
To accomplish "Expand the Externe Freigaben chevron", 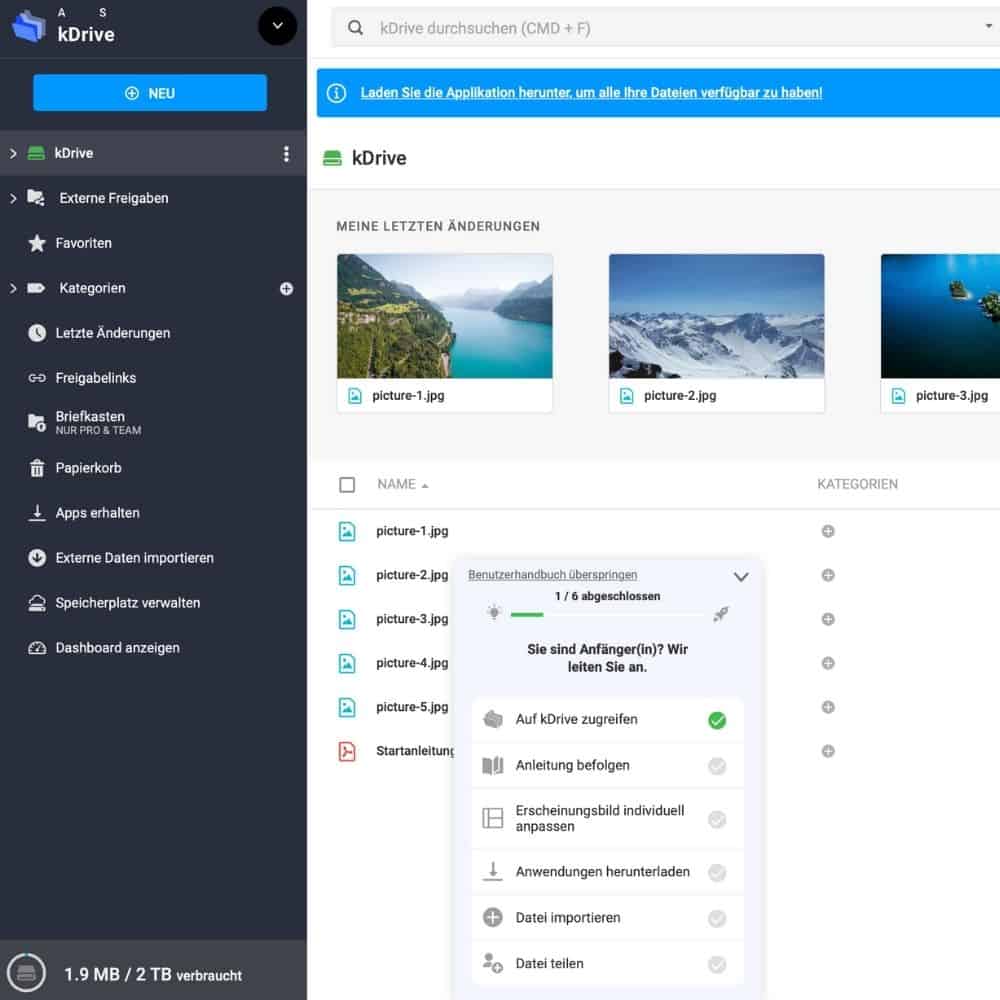I will 13,198.
